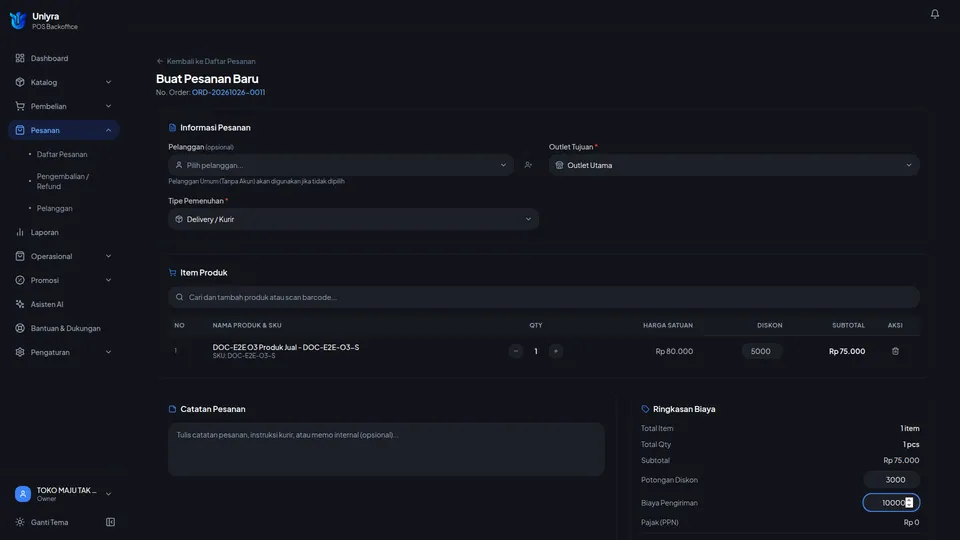This screenshot has width=960, height=540.
Task: Expand the Promosi menu chevron
Action: 108,280
